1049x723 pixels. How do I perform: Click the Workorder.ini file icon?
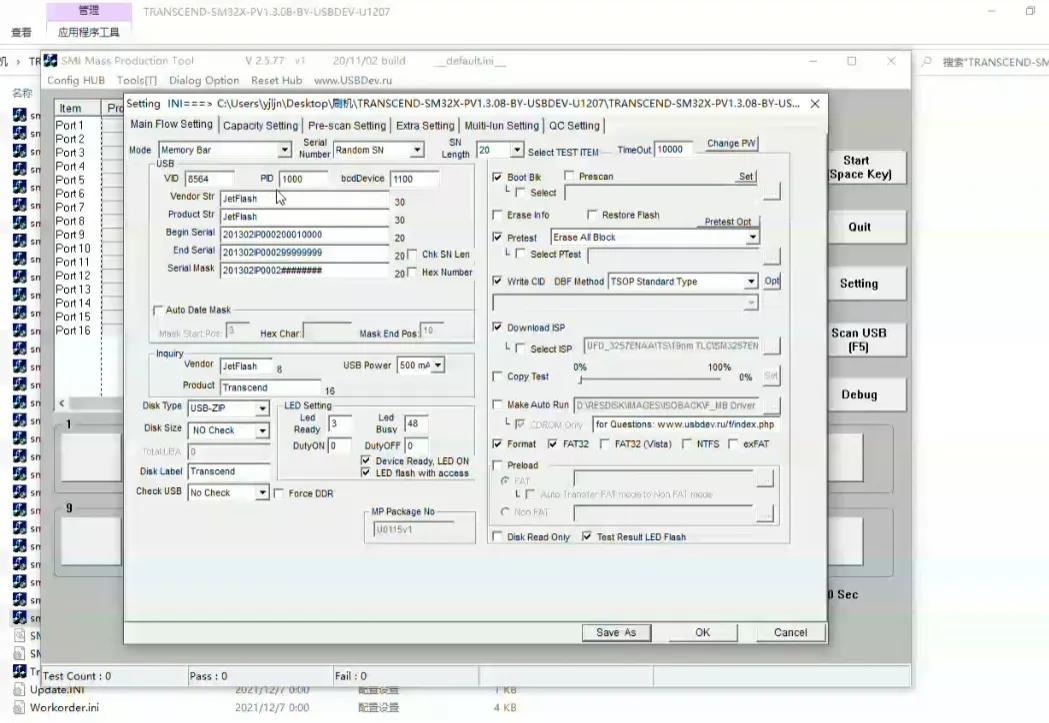click(20, 707)
